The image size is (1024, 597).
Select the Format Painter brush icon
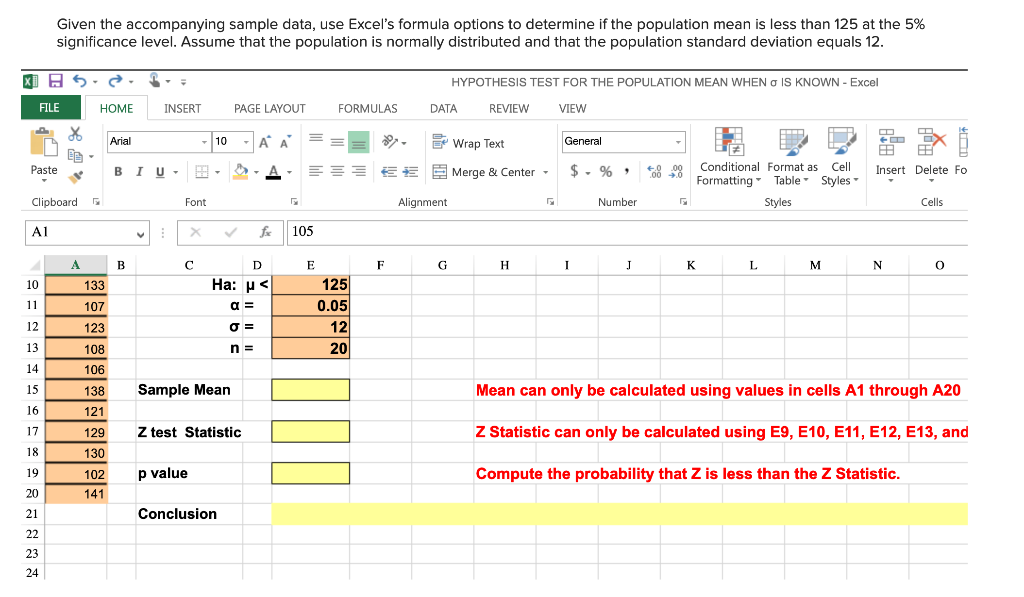(76, 176)
